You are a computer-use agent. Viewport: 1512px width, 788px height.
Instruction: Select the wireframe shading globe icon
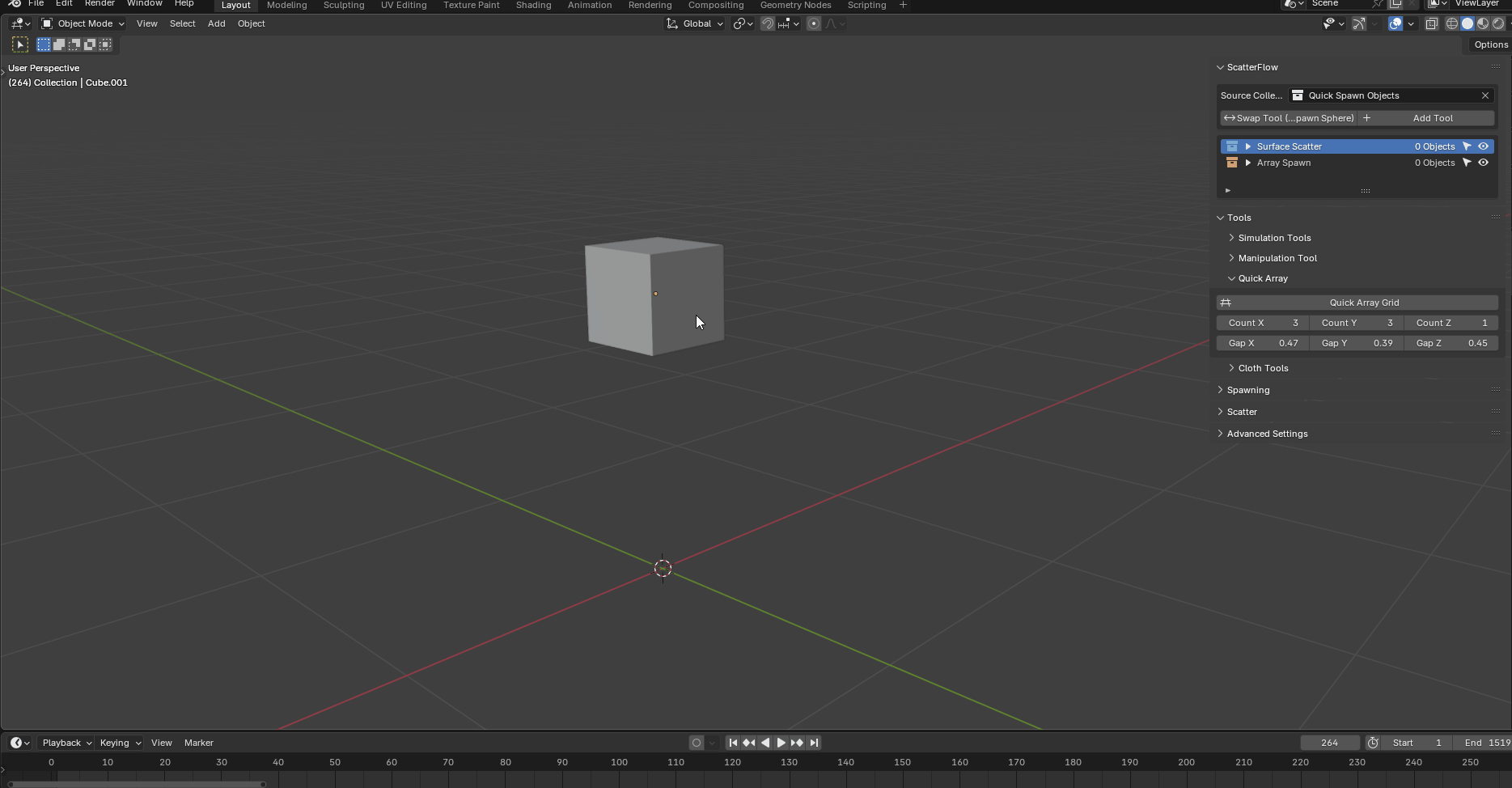(x=1452, y=23)
